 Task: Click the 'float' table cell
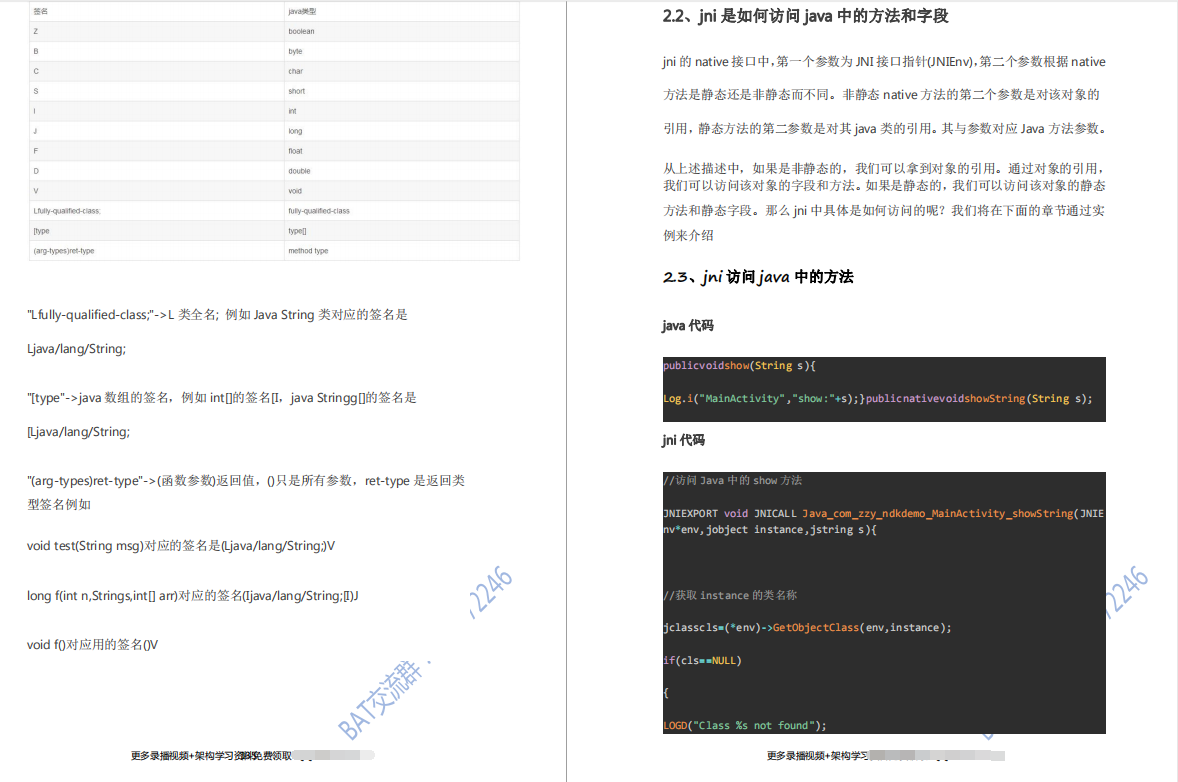[401, 151]
